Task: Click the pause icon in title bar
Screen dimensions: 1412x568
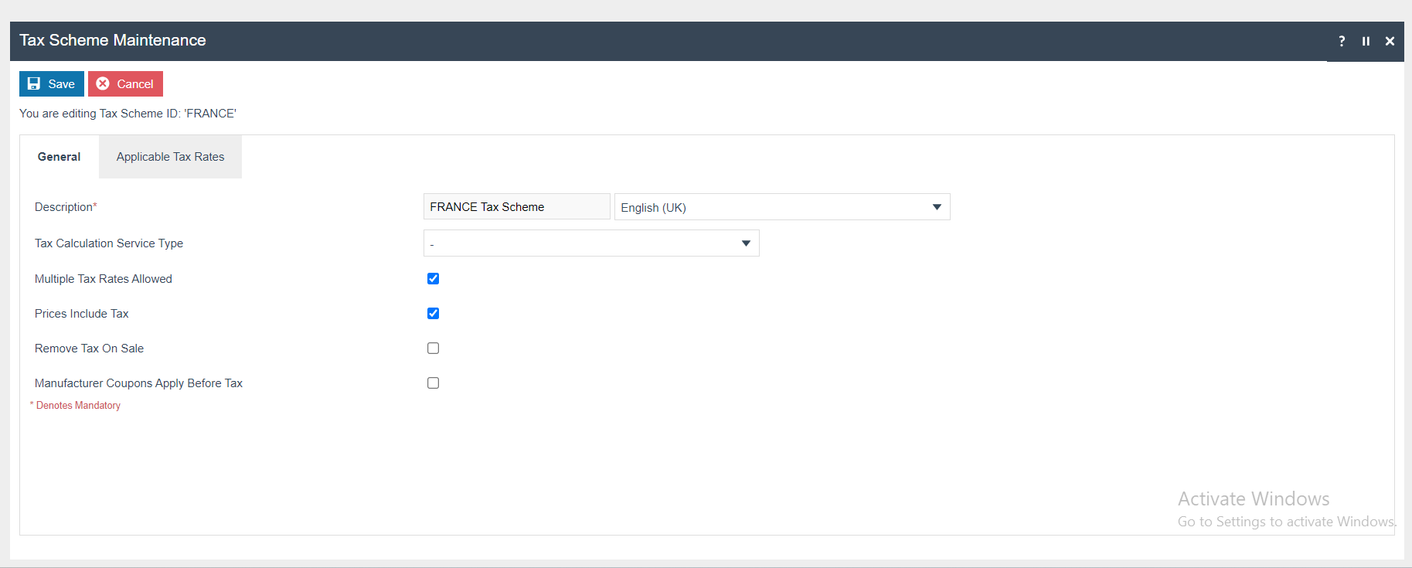Action: (1366, 41)
